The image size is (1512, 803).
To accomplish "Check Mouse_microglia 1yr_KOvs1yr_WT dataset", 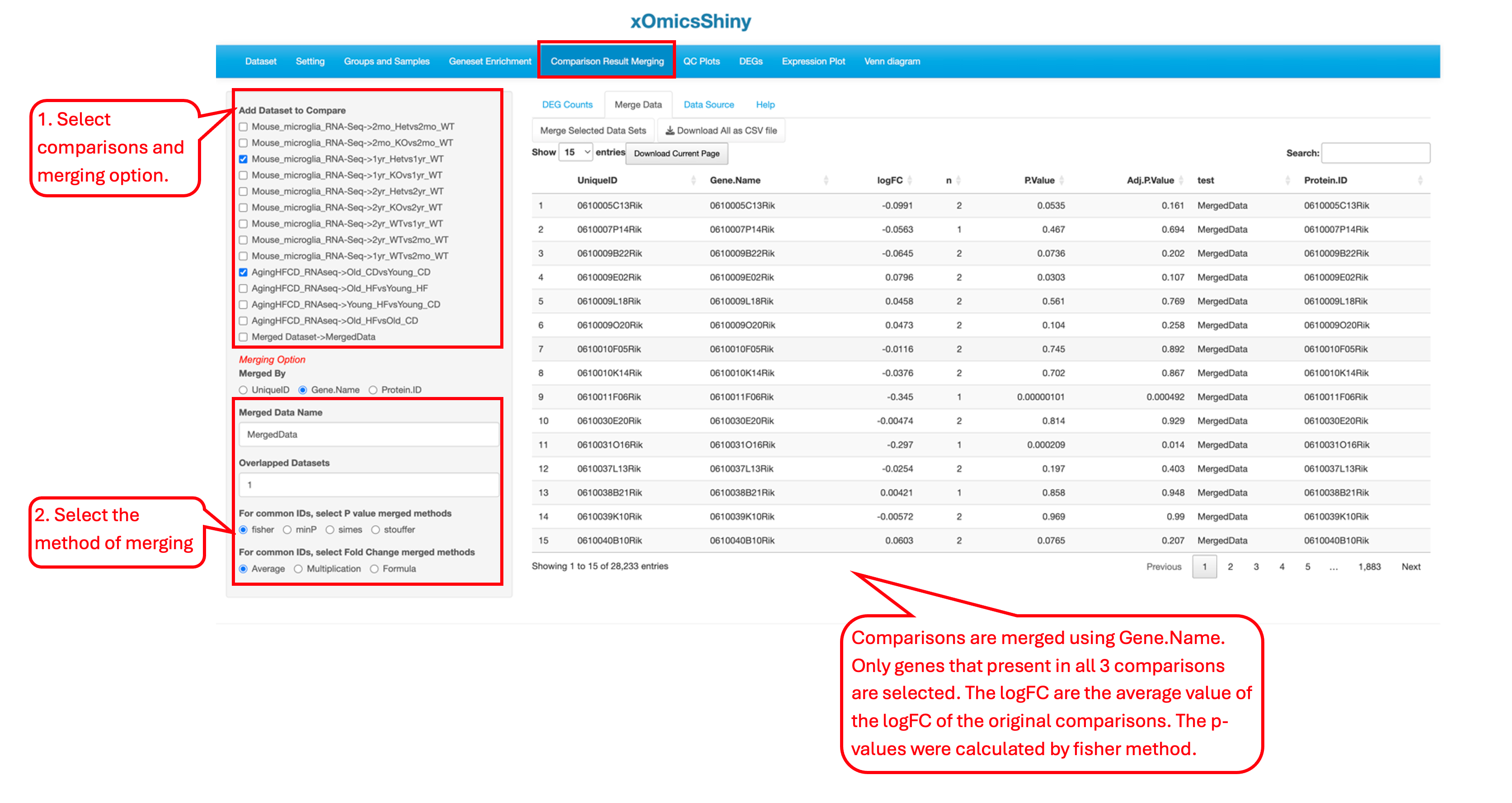I will (243, 175).
